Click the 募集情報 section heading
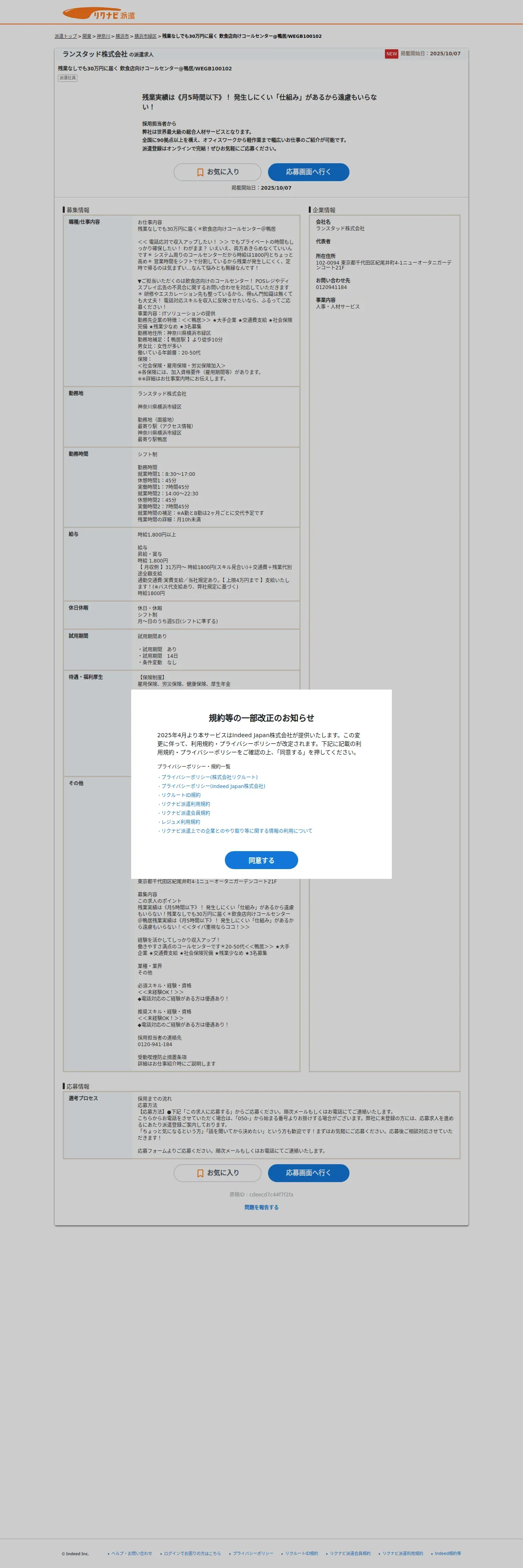Screen dimensions: 523x1568 coord(77,210)
